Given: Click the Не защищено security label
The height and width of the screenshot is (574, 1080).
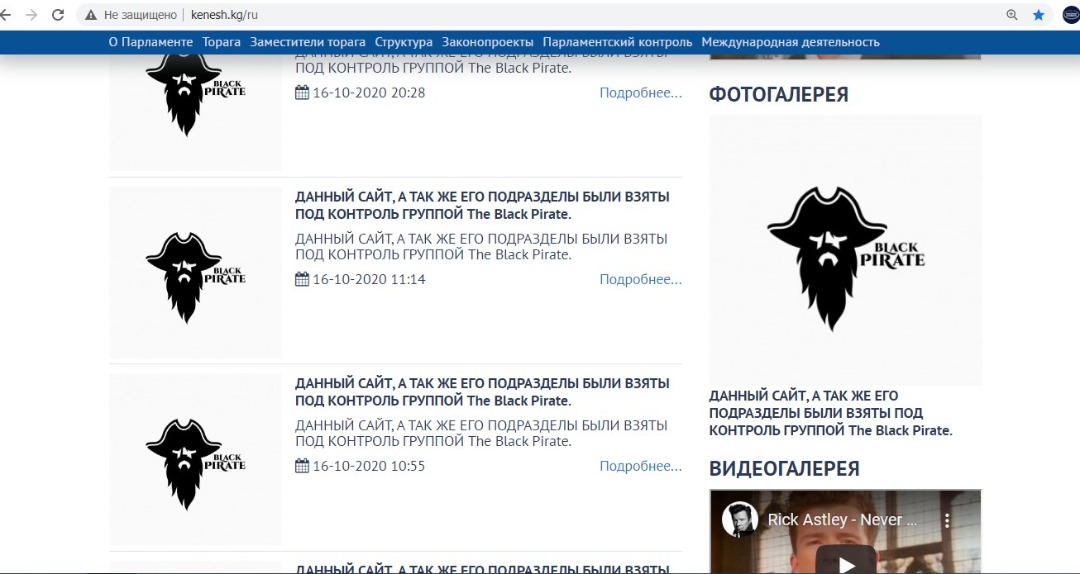Looking at the screenshot, I should [141, 15].
